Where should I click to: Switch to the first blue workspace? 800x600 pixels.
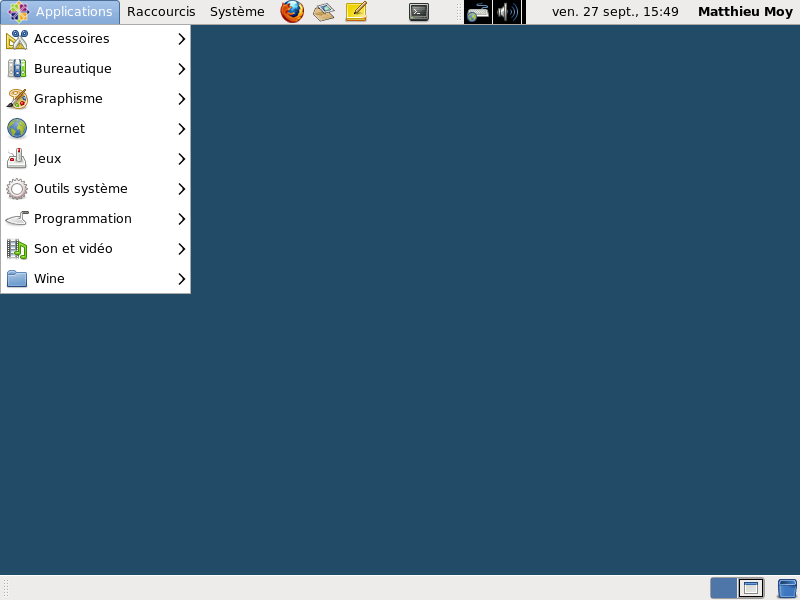coord(723,588)
